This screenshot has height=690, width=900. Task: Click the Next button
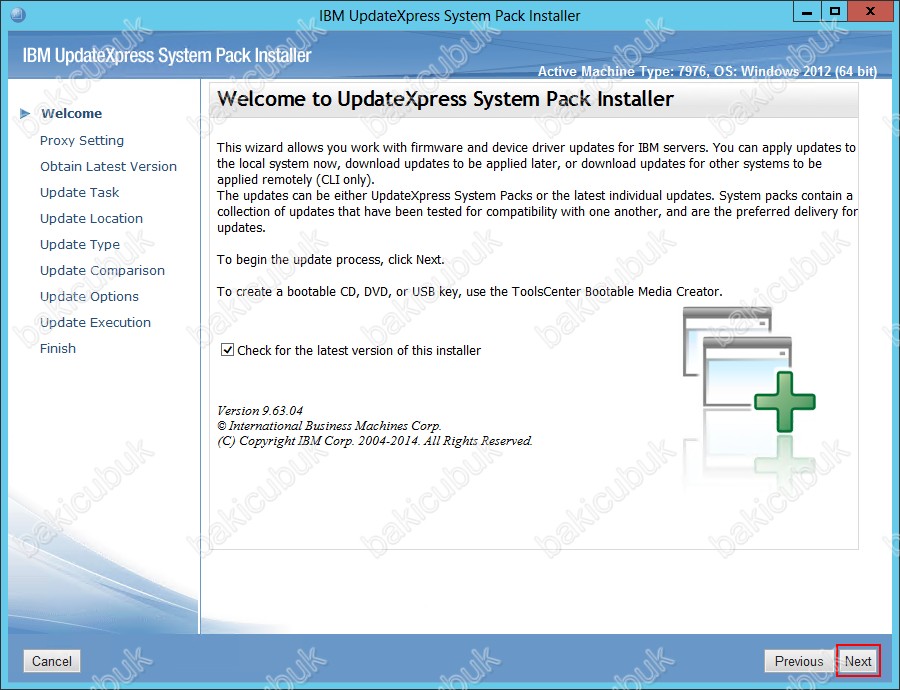click(858, 661)
